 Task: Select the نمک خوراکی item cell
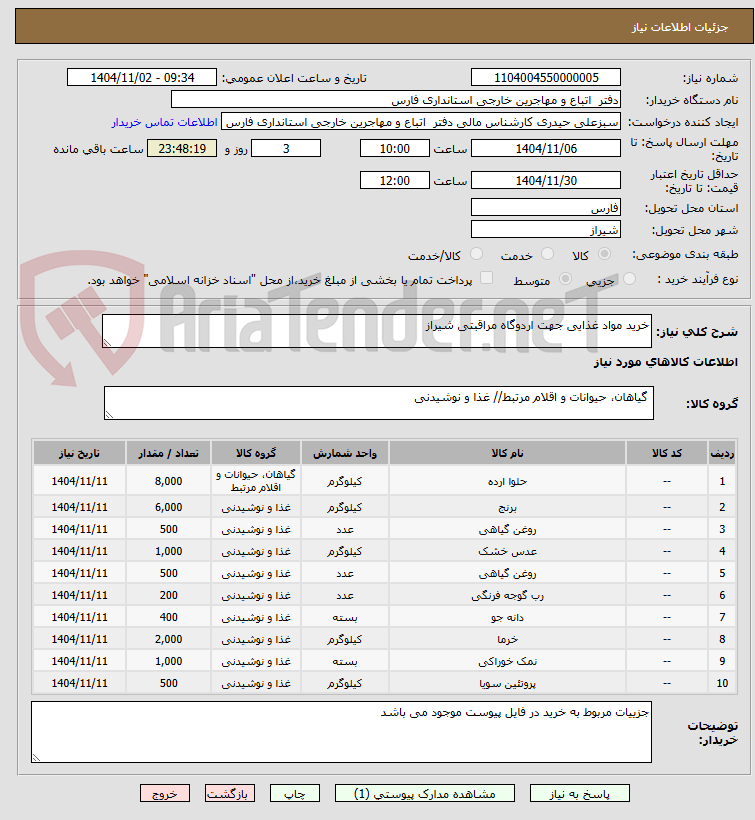click(507, 661)
